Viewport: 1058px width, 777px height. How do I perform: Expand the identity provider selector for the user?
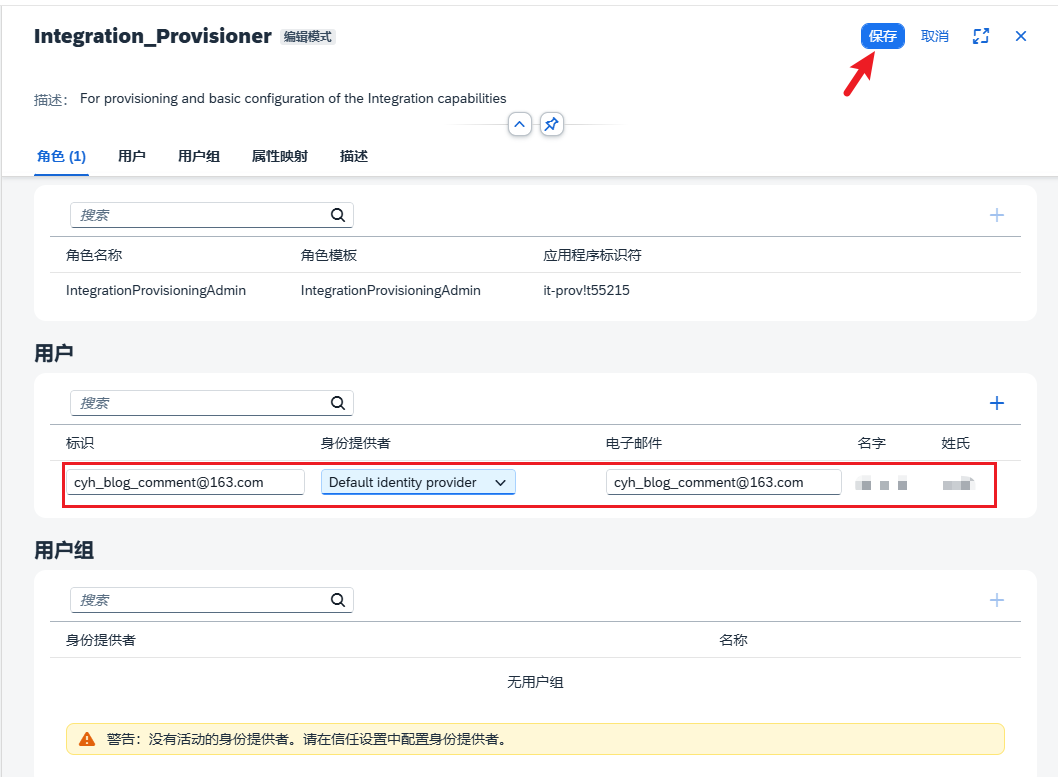500,481
